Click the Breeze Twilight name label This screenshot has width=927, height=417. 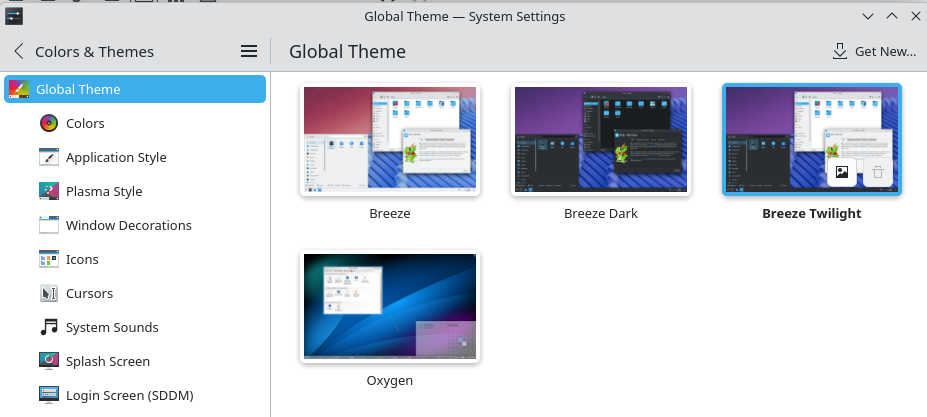pos(812,214)
